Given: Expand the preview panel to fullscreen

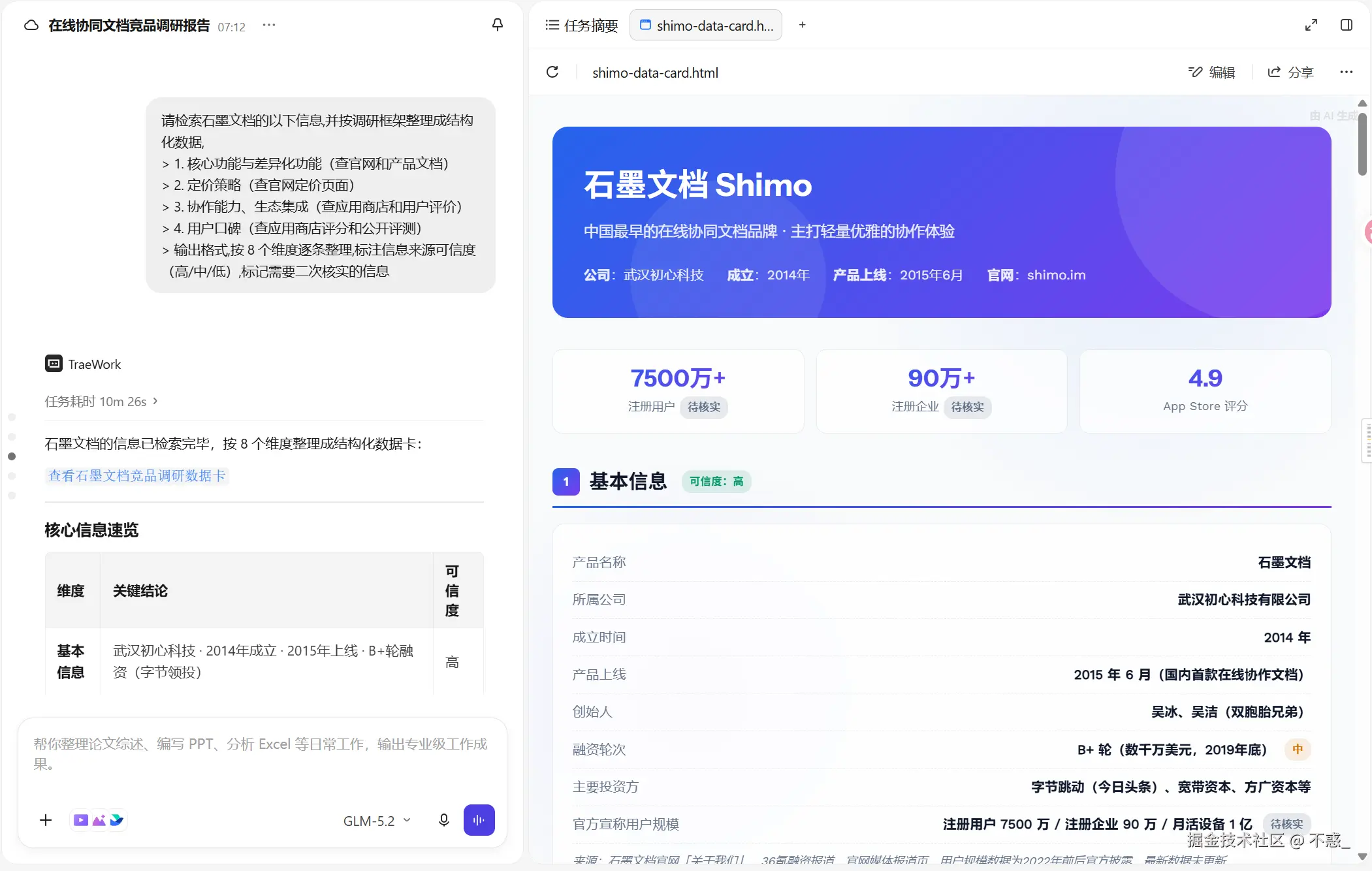Looking at the screenshot, I should pyautogui.click(x=1311, y=25).
